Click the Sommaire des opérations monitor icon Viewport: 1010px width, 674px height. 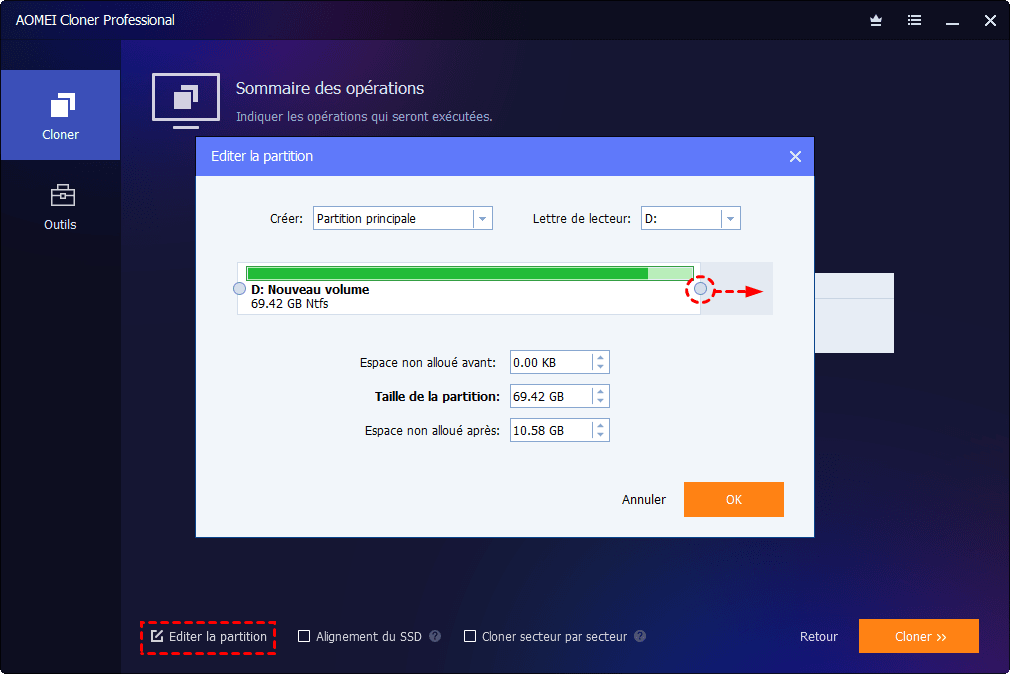click(186, 101)
